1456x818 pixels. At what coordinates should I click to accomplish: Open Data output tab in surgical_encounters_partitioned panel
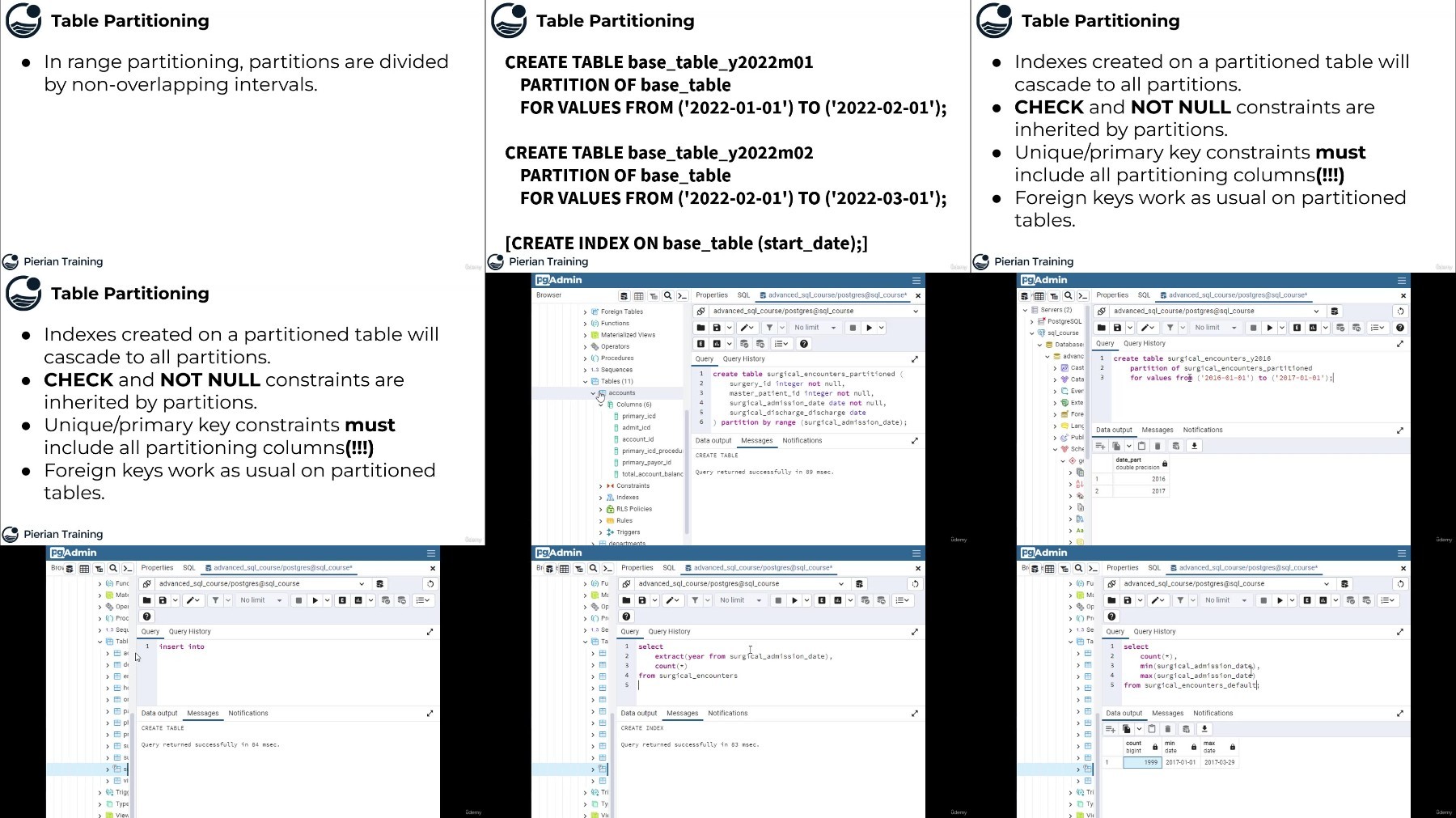[713, 441]
